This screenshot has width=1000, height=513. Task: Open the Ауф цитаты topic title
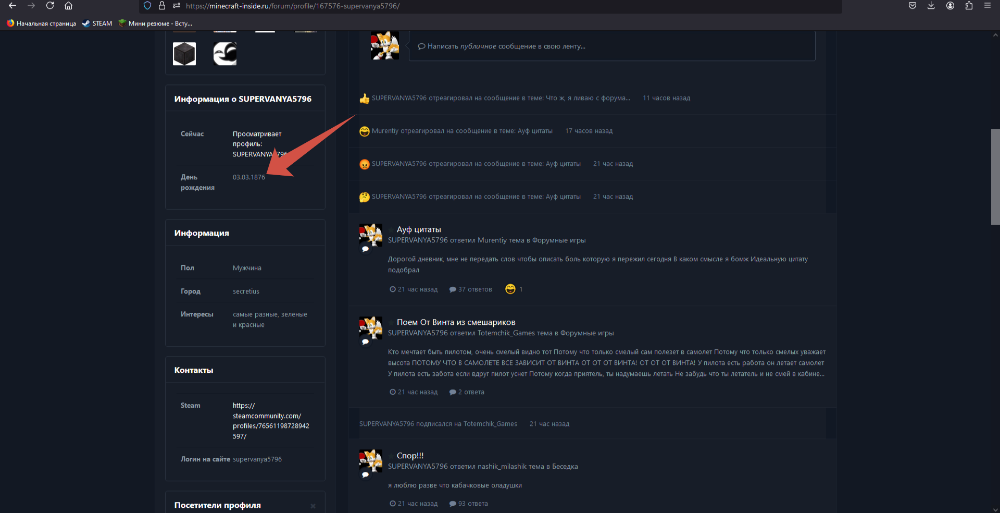click(418, 230)
